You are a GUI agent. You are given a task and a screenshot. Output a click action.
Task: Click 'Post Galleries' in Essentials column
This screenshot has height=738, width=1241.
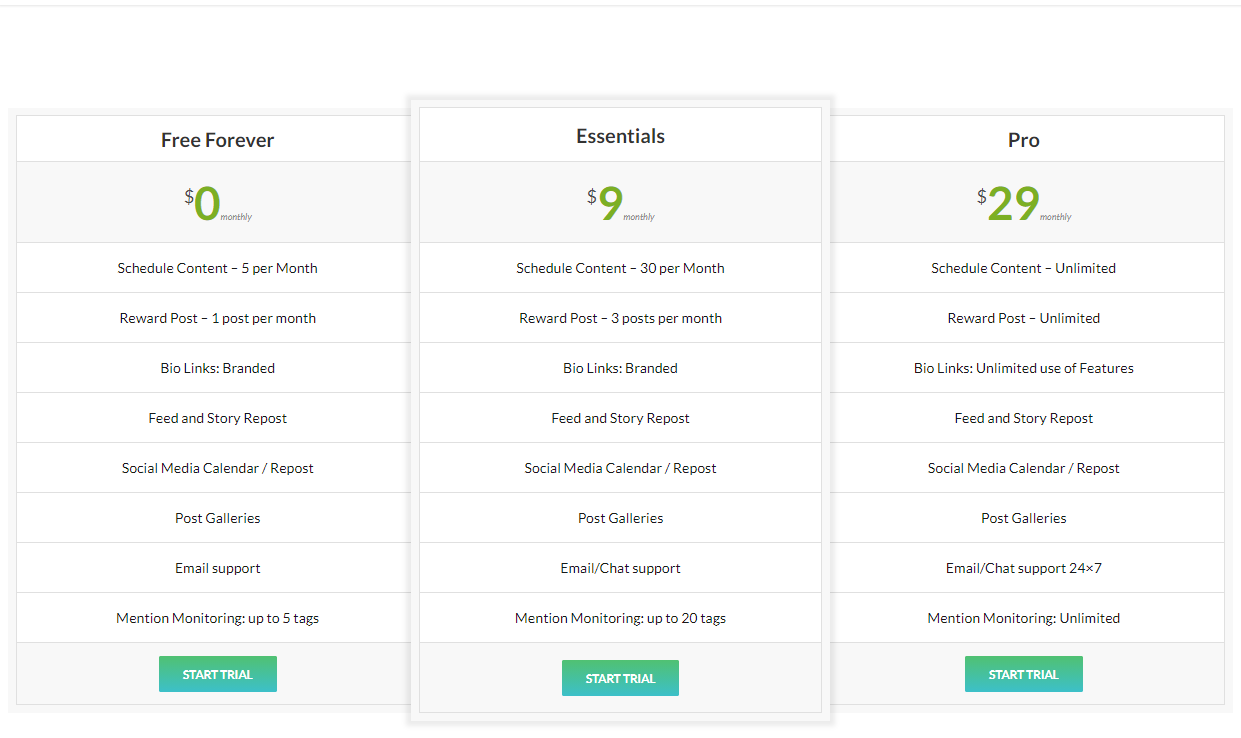[620, 518]
